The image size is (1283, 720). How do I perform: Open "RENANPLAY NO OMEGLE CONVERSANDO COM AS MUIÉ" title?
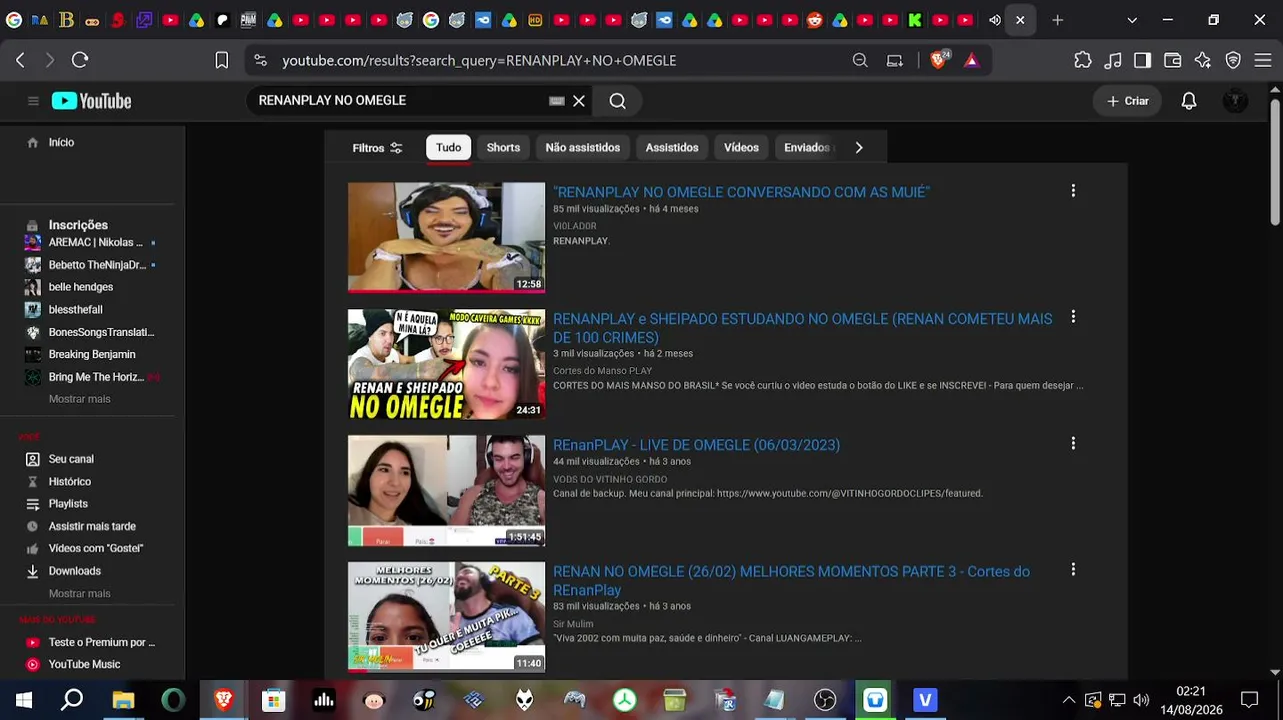tap(741, 192)
